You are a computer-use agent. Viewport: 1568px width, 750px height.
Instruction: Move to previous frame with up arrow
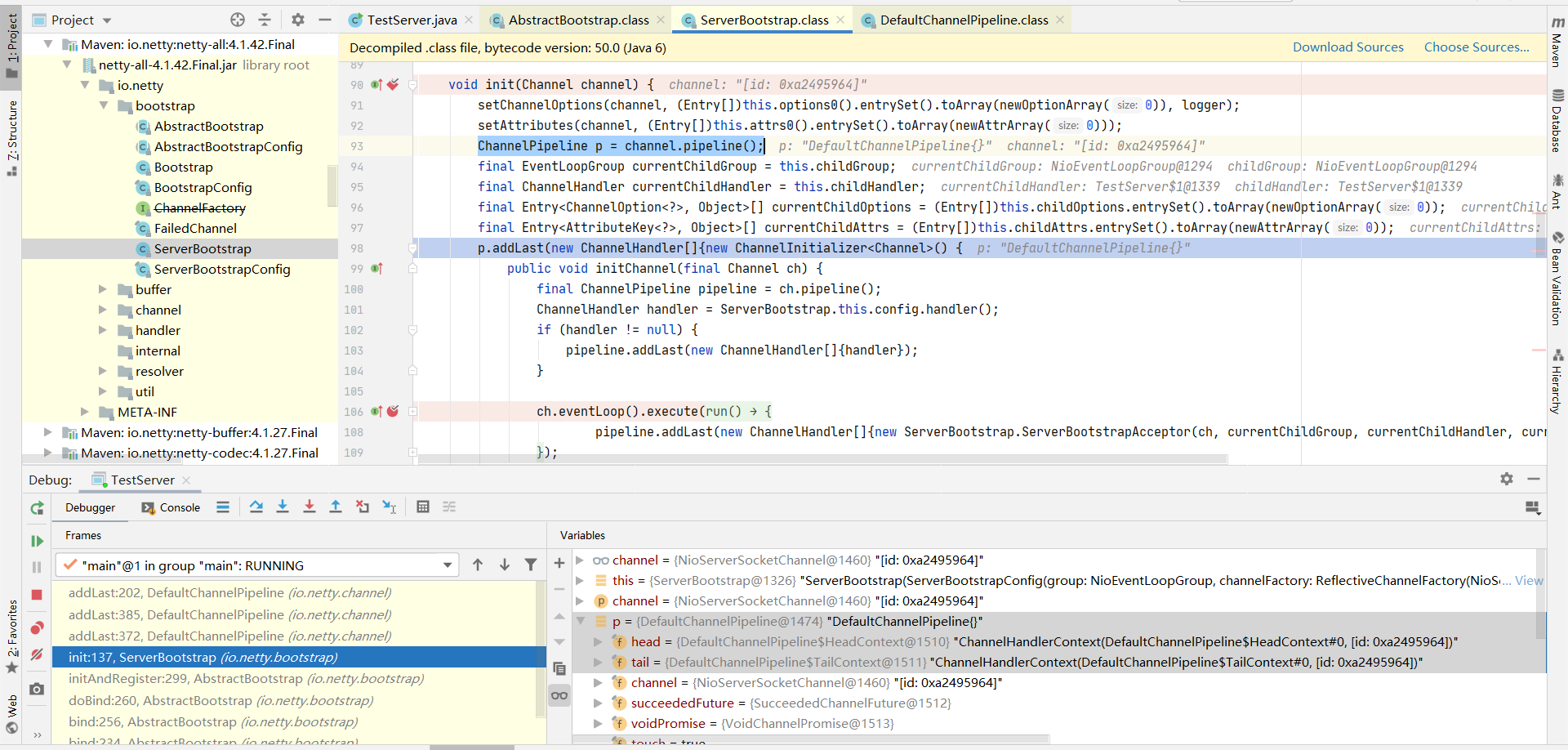478,565
